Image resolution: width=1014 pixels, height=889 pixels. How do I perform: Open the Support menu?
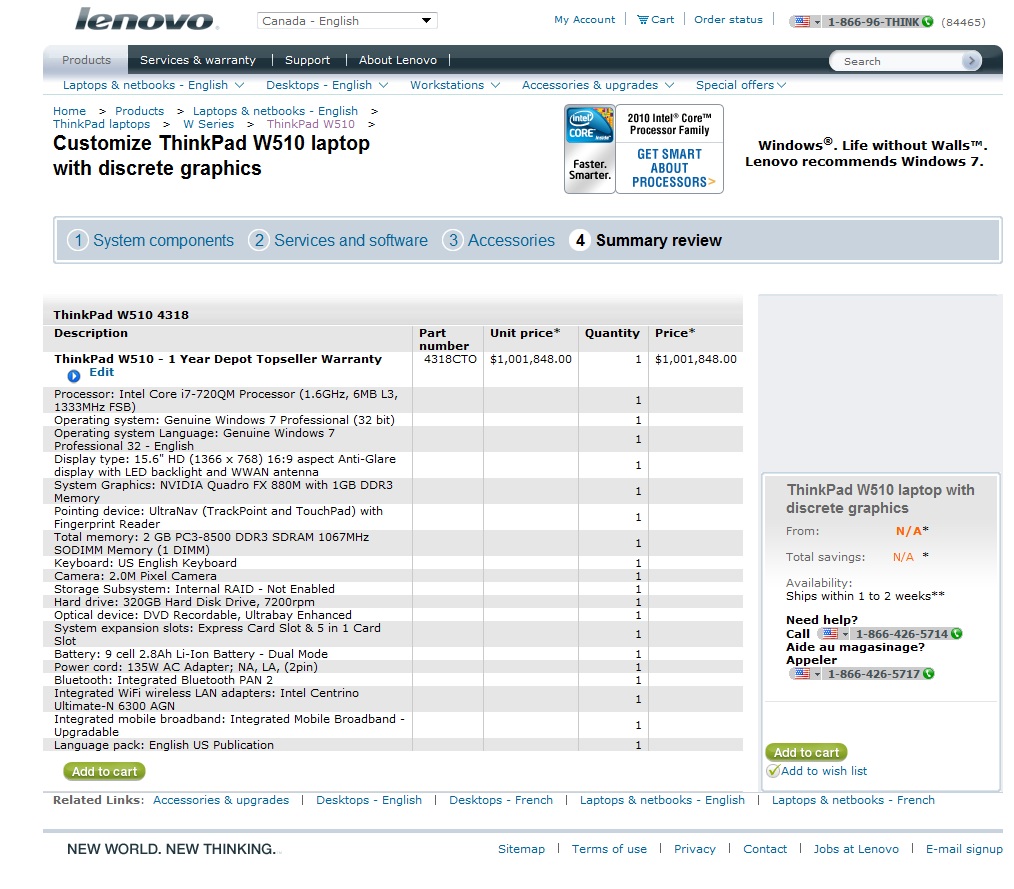coord(307,60)
